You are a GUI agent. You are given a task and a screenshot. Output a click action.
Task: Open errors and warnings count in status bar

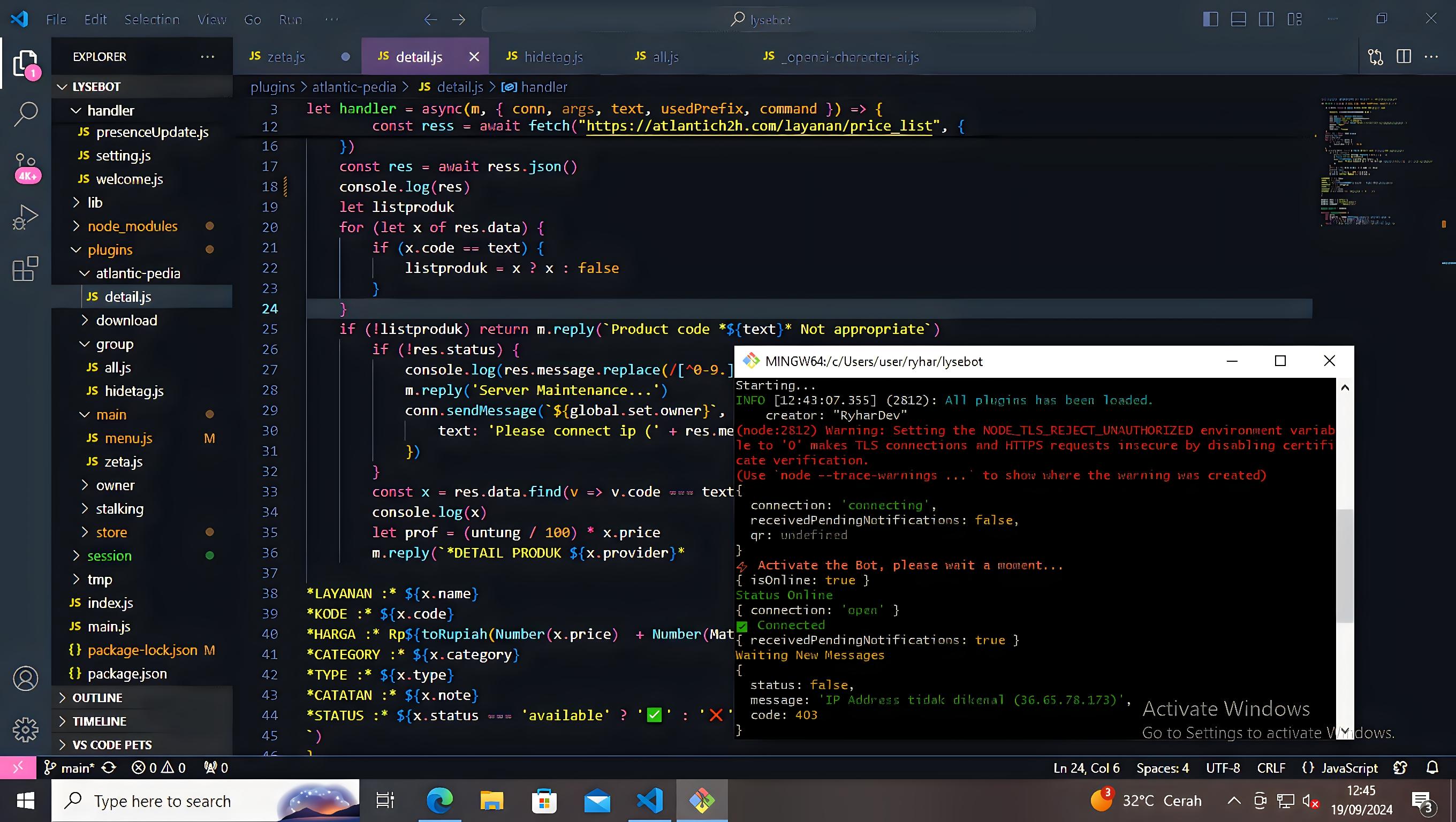159,767
